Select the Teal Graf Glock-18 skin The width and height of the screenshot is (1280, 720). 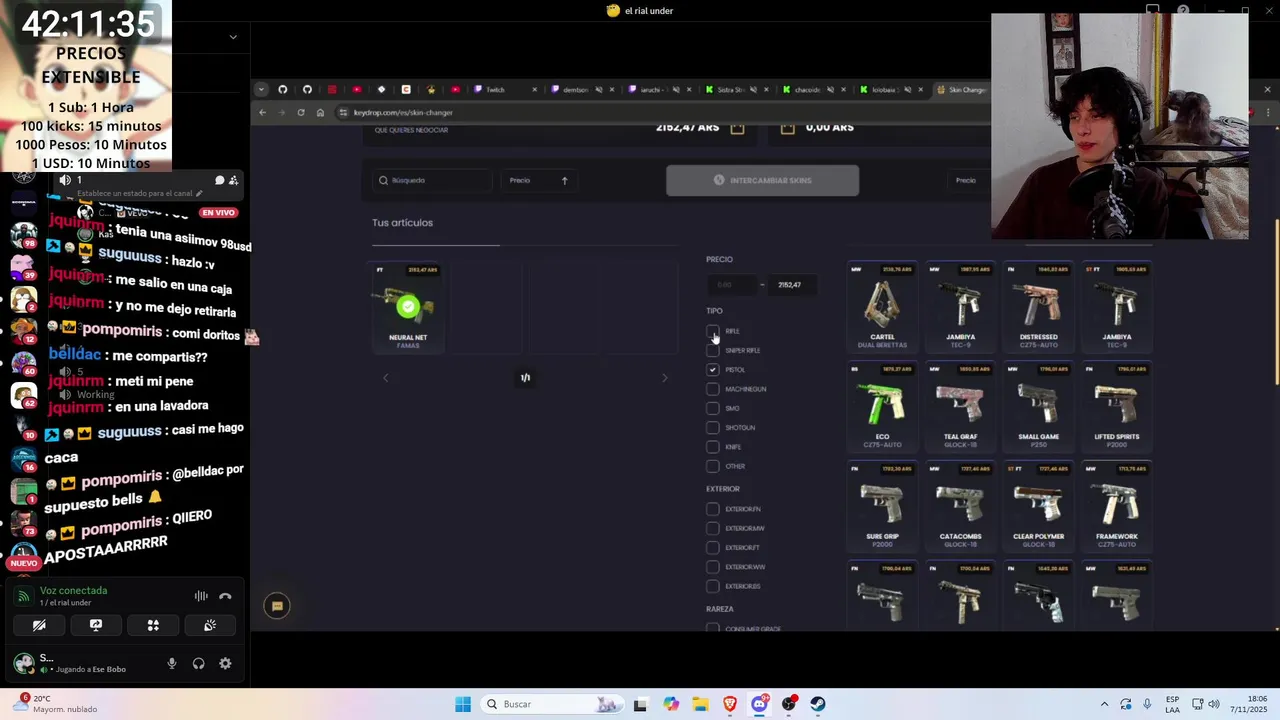pos(960,407)
